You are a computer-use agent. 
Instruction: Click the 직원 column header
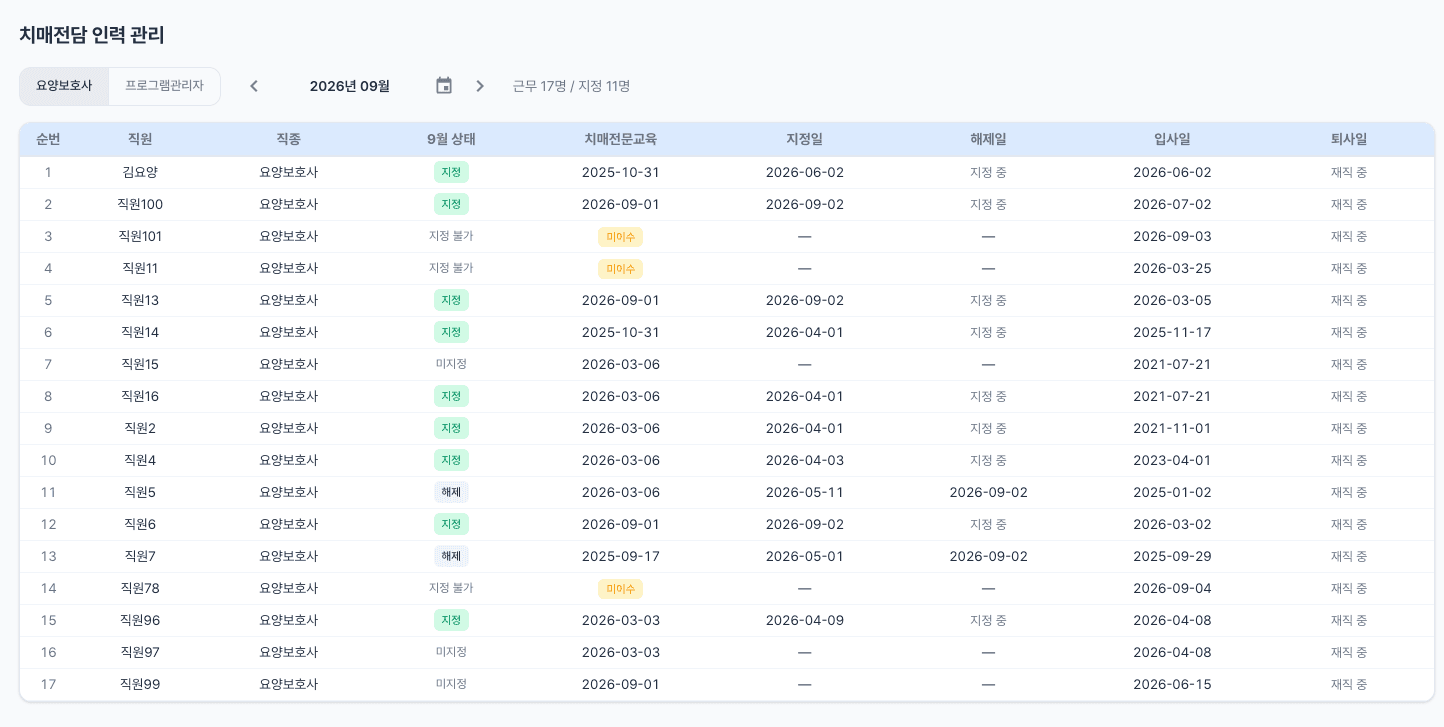(140, 139)
